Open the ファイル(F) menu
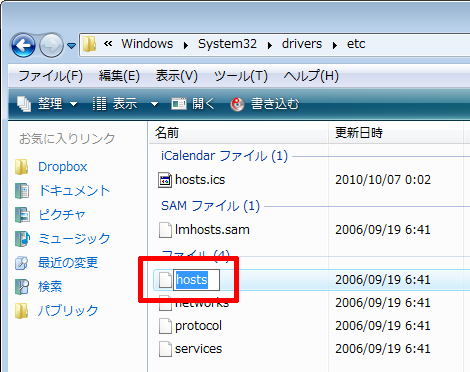Image resolution: width=470 pixels, height=372 pixels. pyautogui.click(x=50, y=76)
